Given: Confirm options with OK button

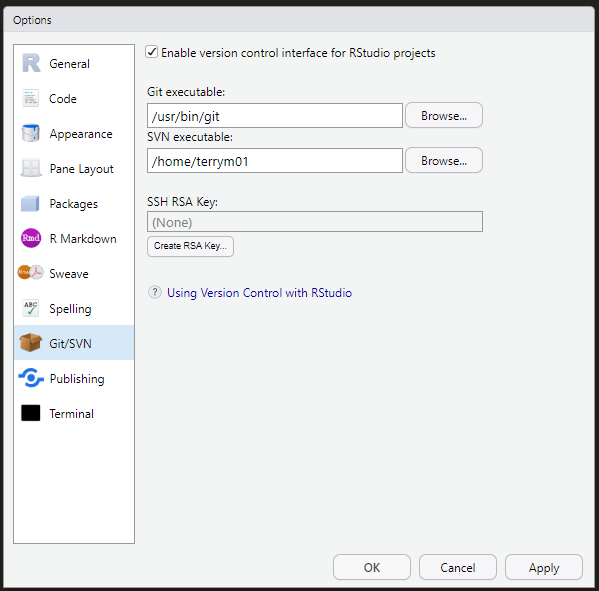Looking at the screenshot, I should (372, 567).
